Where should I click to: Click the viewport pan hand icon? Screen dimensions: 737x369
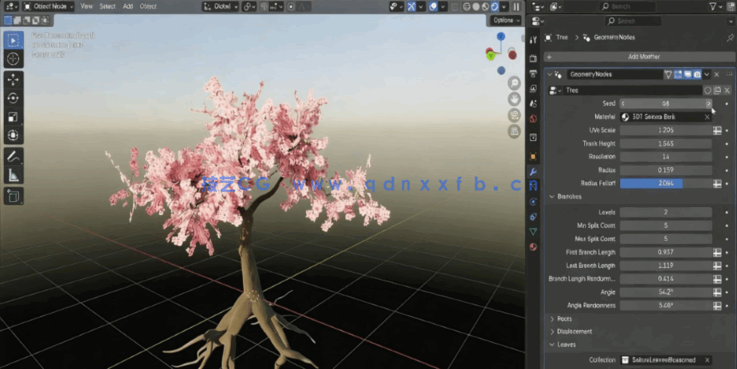tap(514, 99)
